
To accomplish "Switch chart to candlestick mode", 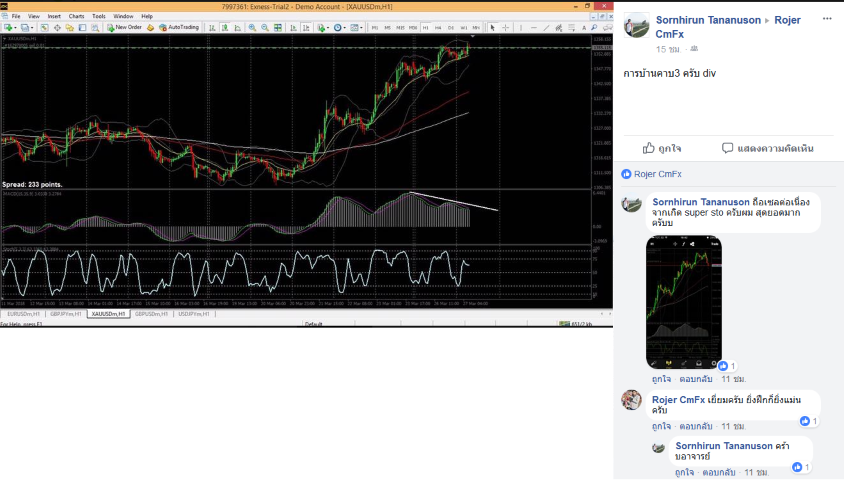I will click(x=225, y=27).
